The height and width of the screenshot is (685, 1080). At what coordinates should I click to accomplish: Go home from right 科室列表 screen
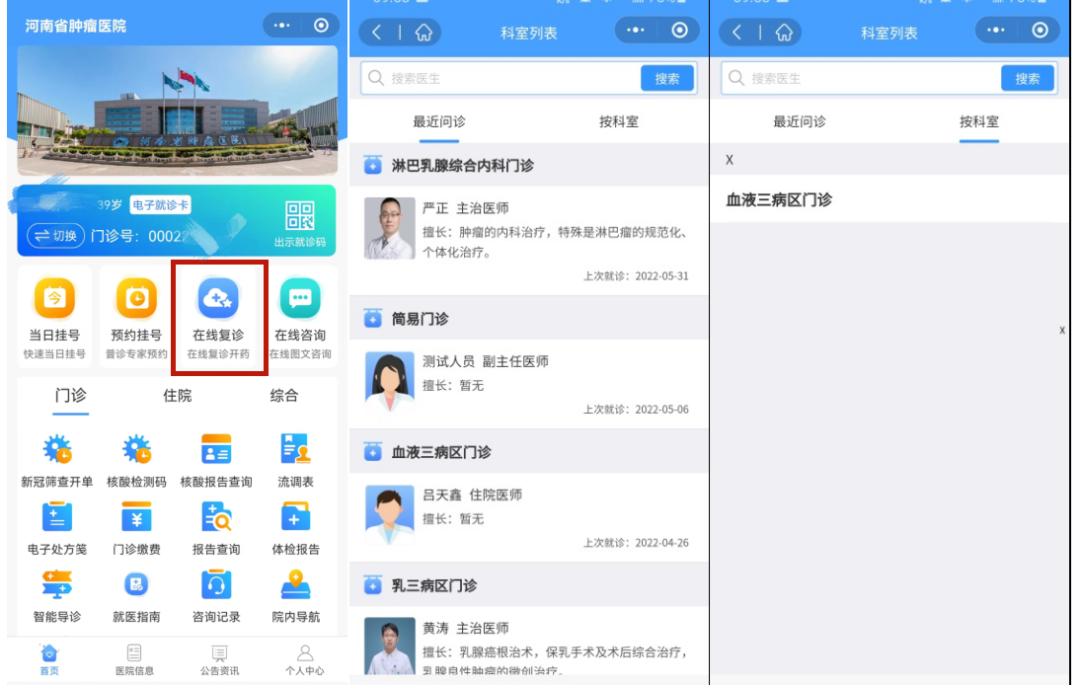(x=784, y=32)
